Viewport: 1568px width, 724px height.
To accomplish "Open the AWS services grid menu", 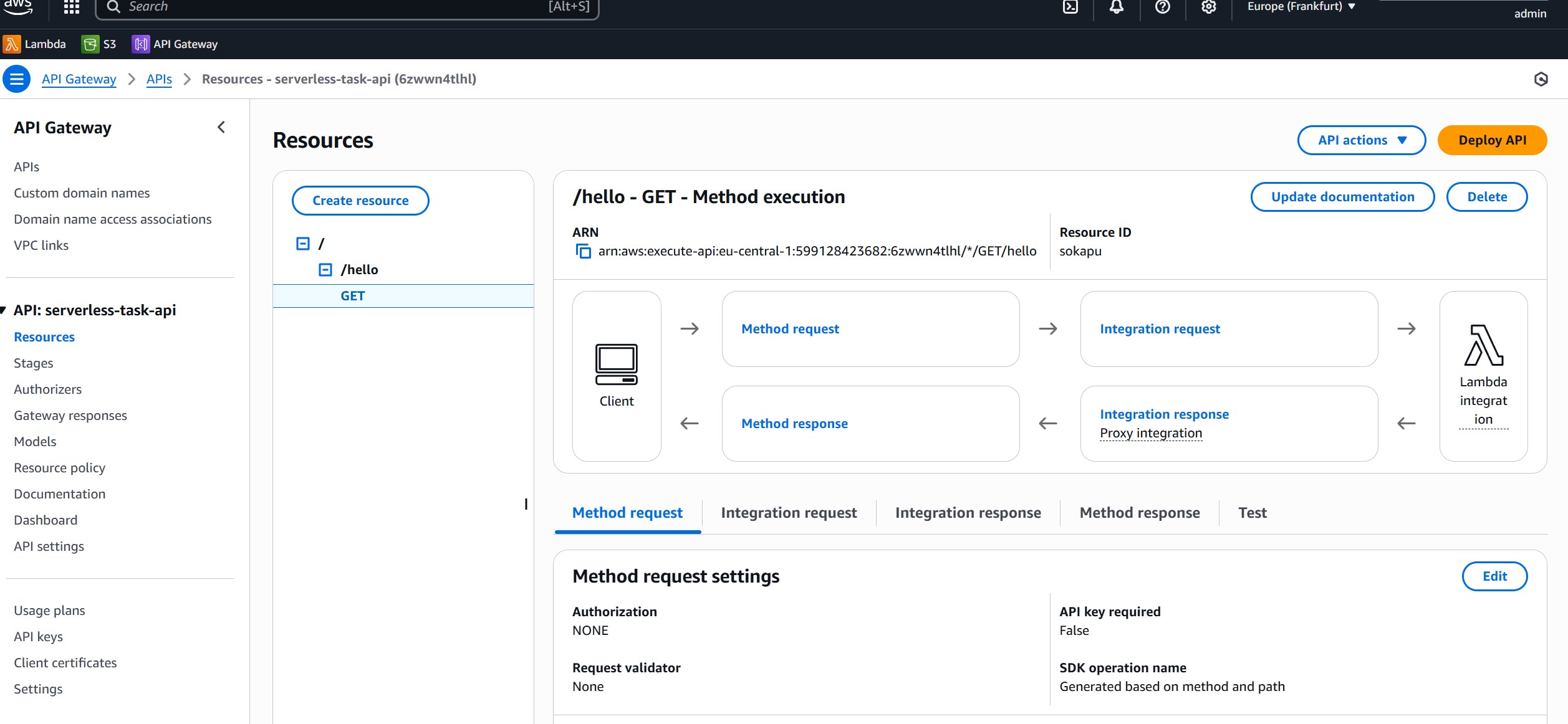I will pyautogui.click(x=72, y=7).
